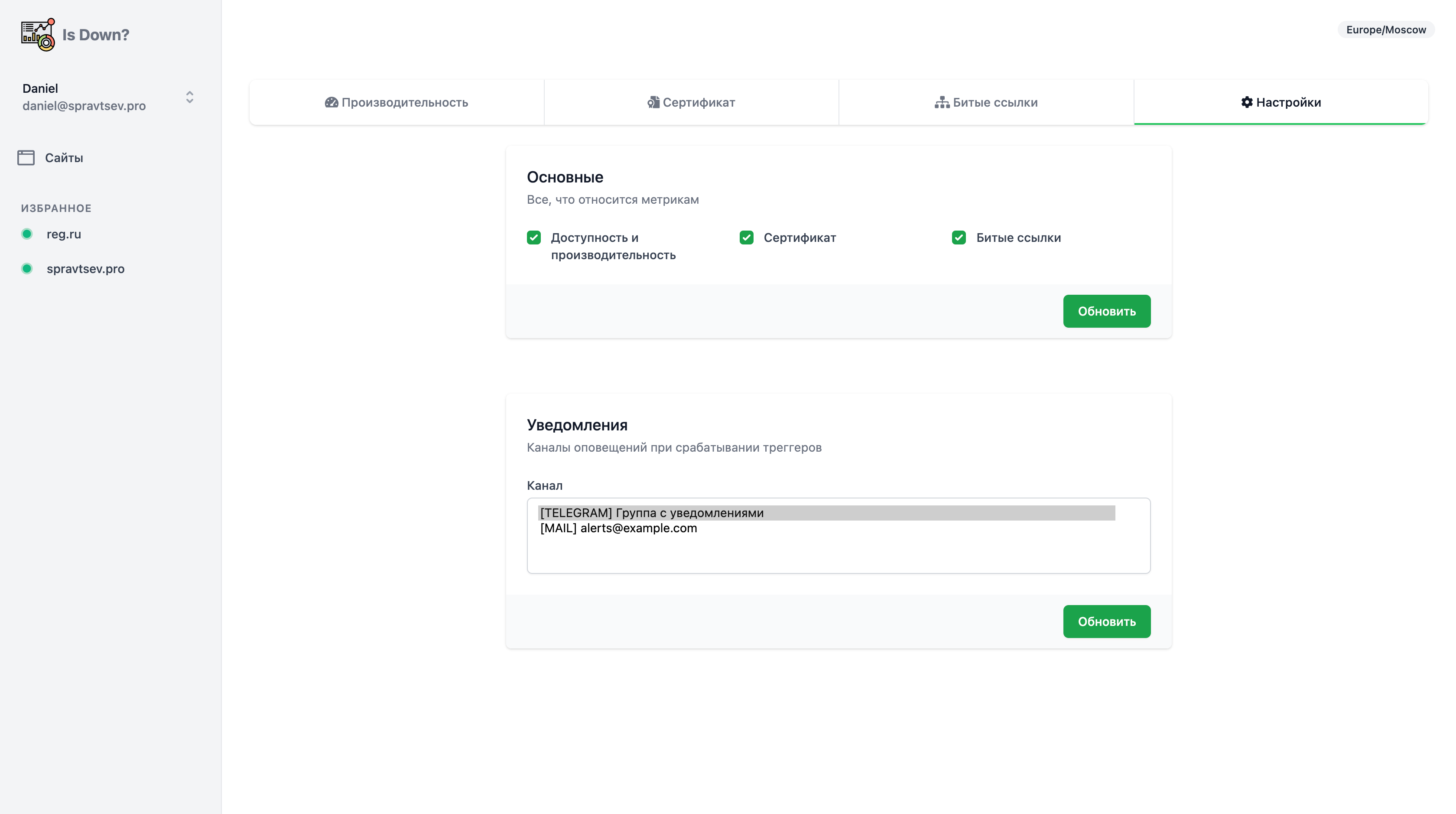Screen dimensions: 1456x814
Task: Click green status dot next to spravtsev.pro
Action: 26,268
